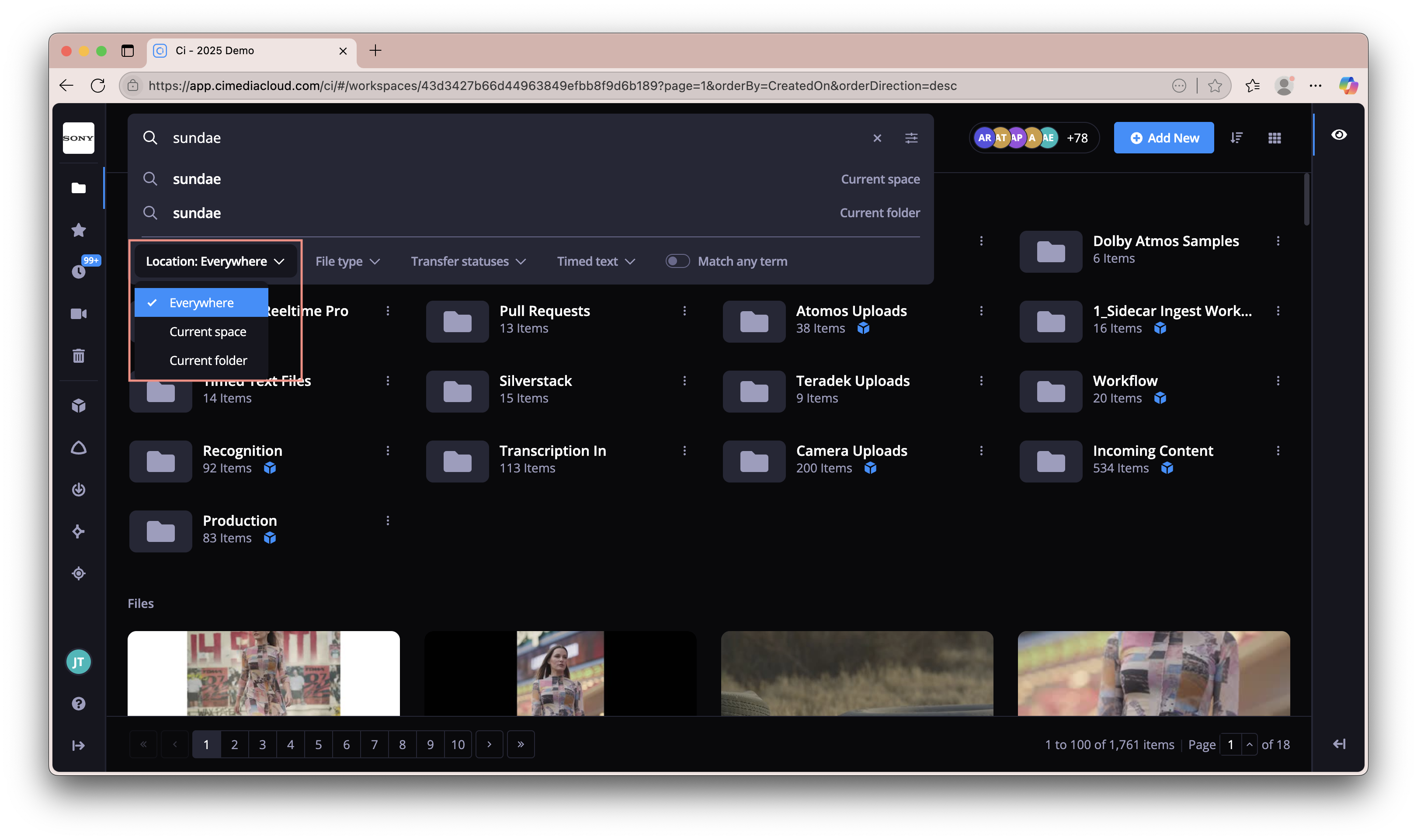Viewport: 1417px width, 840px height.
Task: Bookmark page with the star icon
Action: tap(1214, 86)
